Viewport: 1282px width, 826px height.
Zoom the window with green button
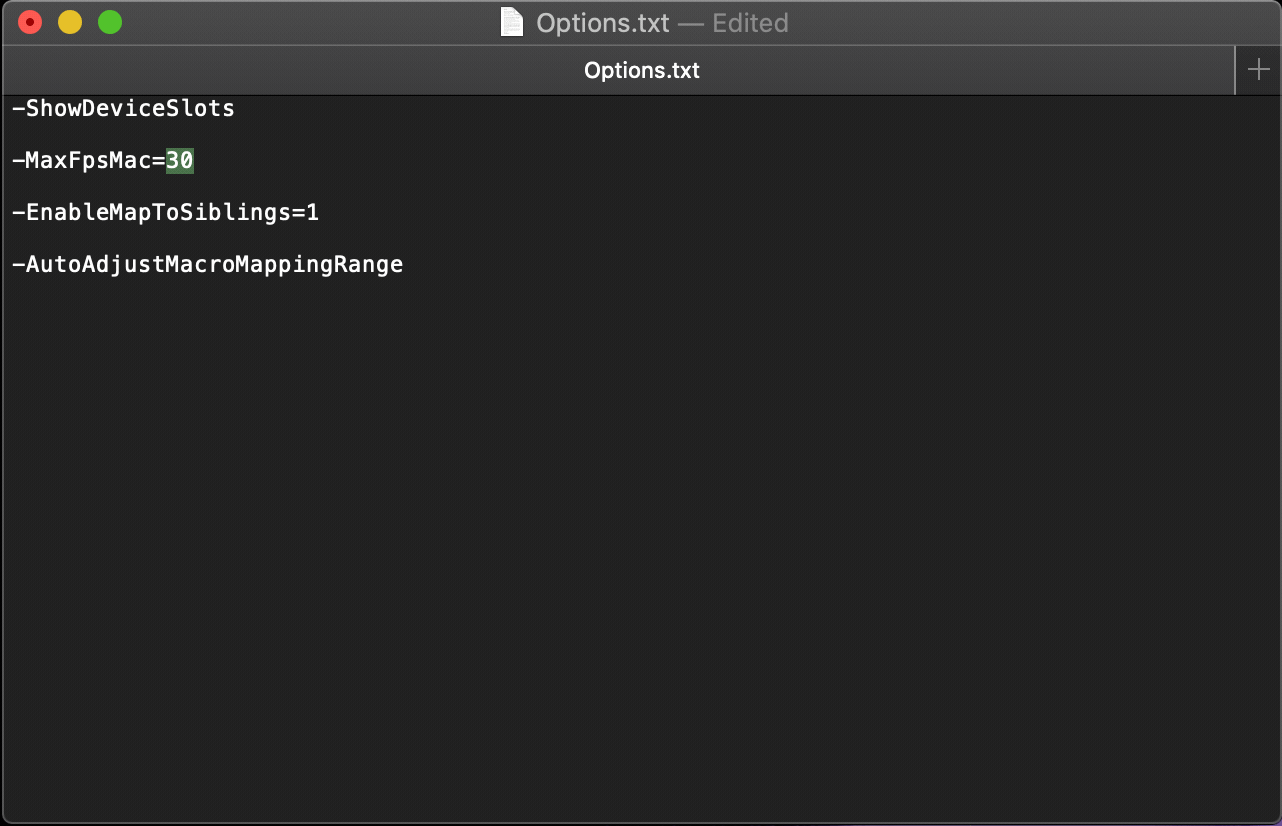(x=110, y=22)
